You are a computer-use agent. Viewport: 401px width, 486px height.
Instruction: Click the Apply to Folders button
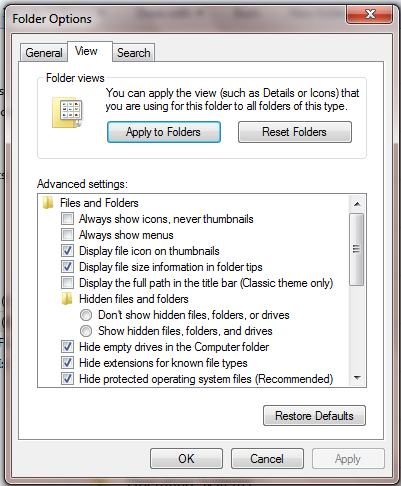[x=164, y=132]
